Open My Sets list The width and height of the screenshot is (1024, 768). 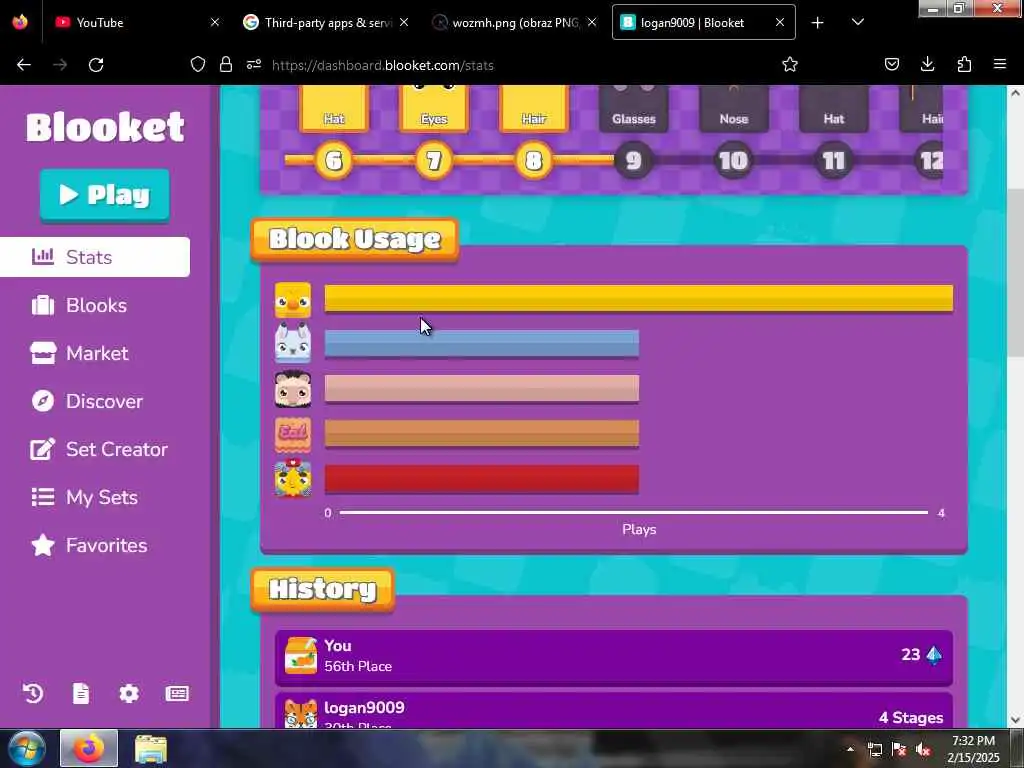(x=84, y=497)
